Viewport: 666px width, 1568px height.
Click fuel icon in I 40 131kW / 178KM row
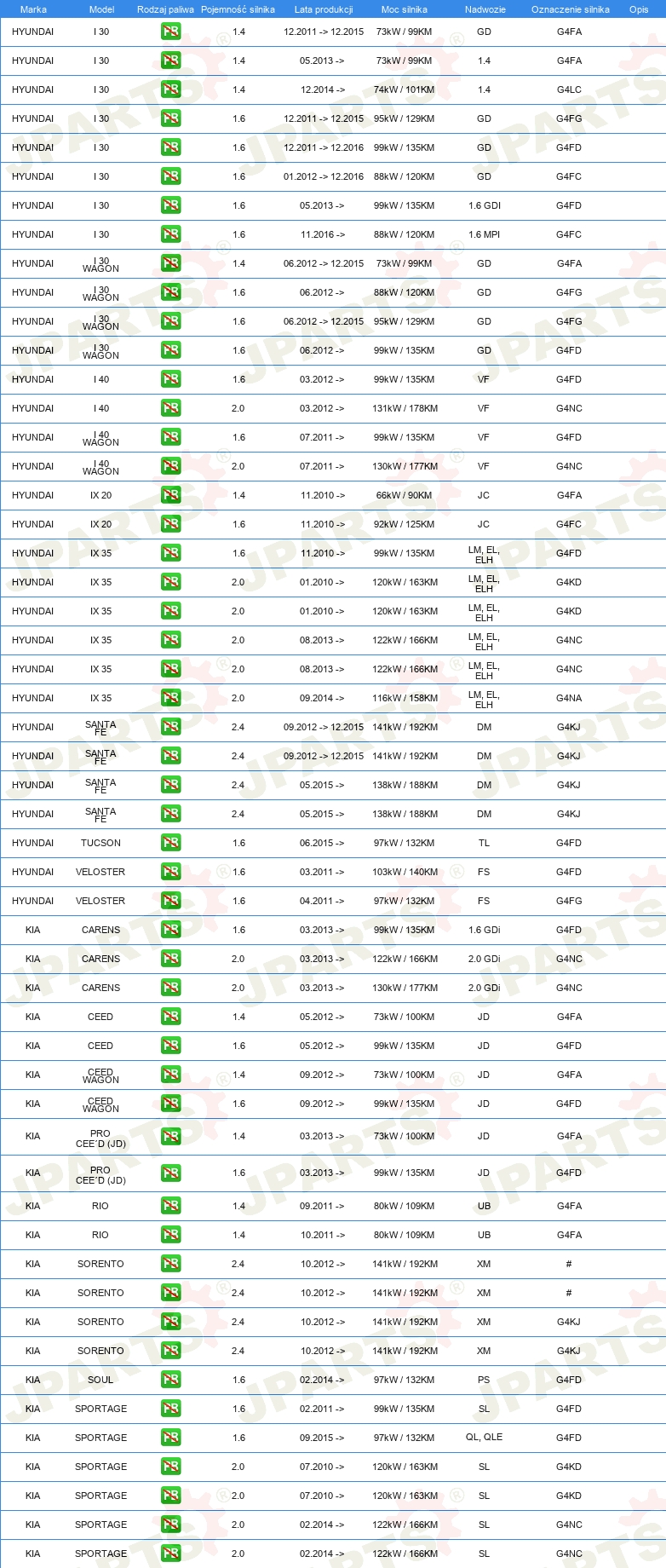[x=170, y=408]
